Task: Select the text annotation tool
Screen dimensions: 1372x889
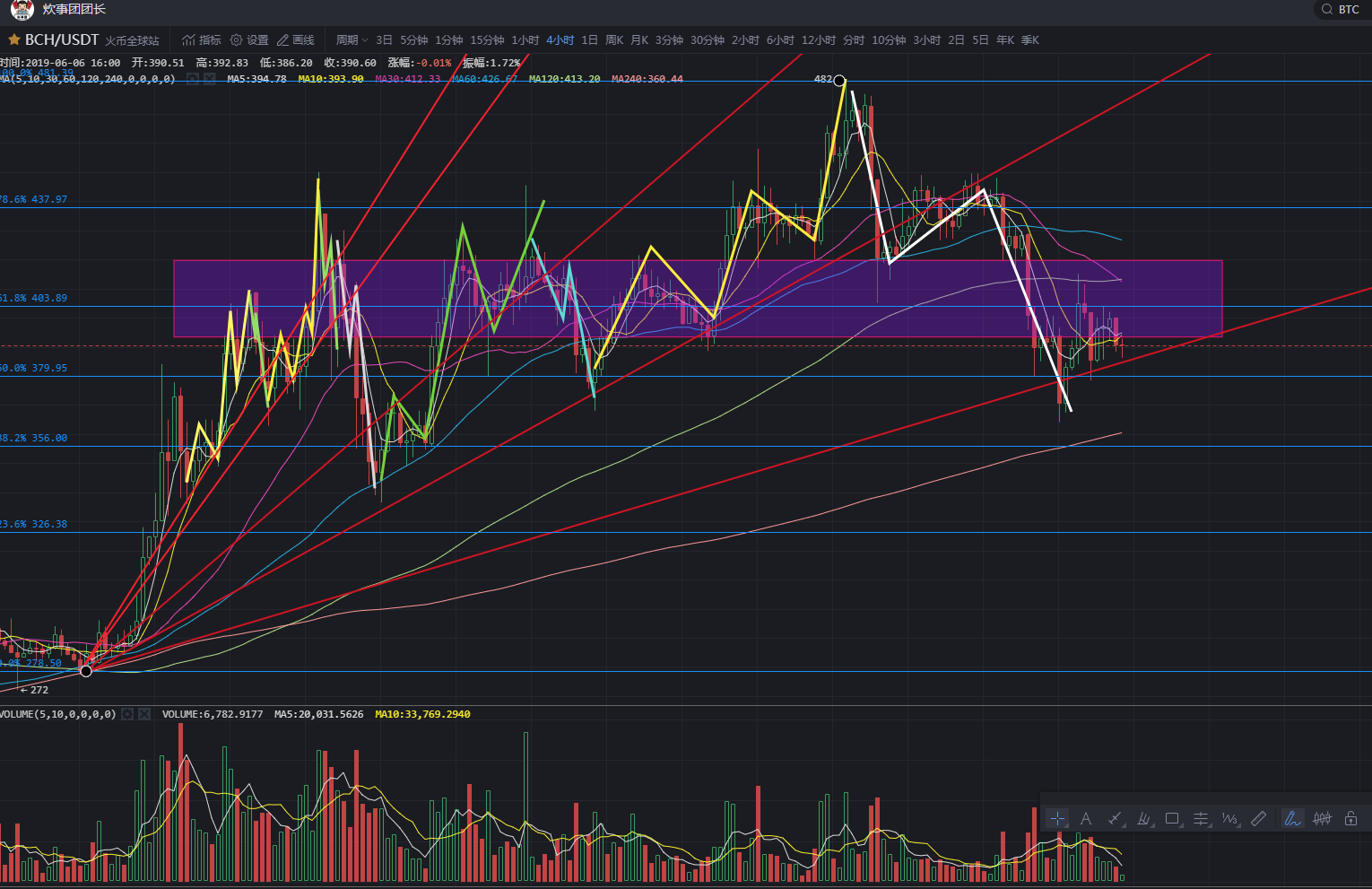Action: 1086,818
